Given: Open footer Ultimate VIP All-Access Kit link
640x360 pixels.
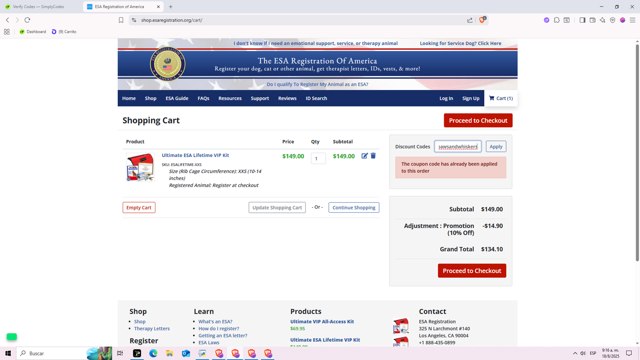Looking at the screenshot, I should tap(322, 322).
